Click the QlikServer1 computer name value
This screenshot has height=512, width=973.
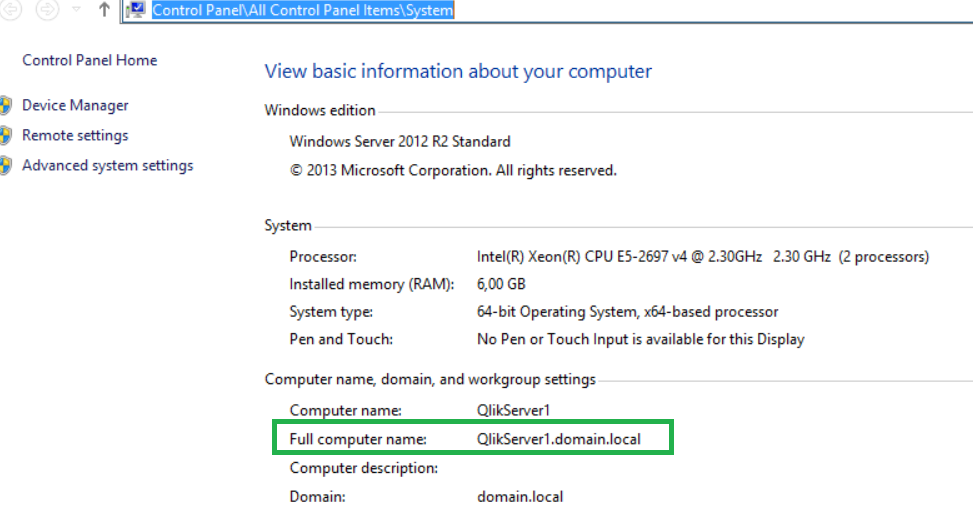coord(513,410)
